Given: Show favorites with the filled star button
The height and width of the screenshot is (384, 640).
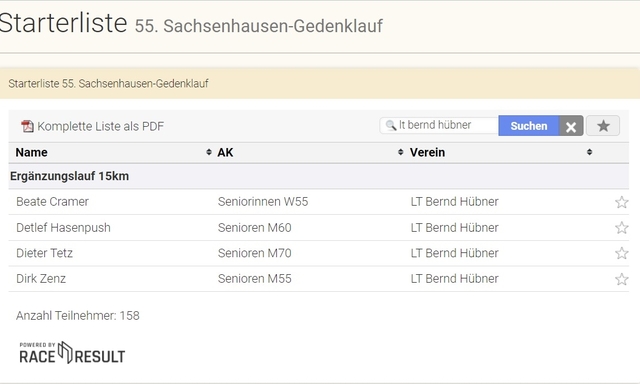Looking at the screenshot, I should point(603,126).
